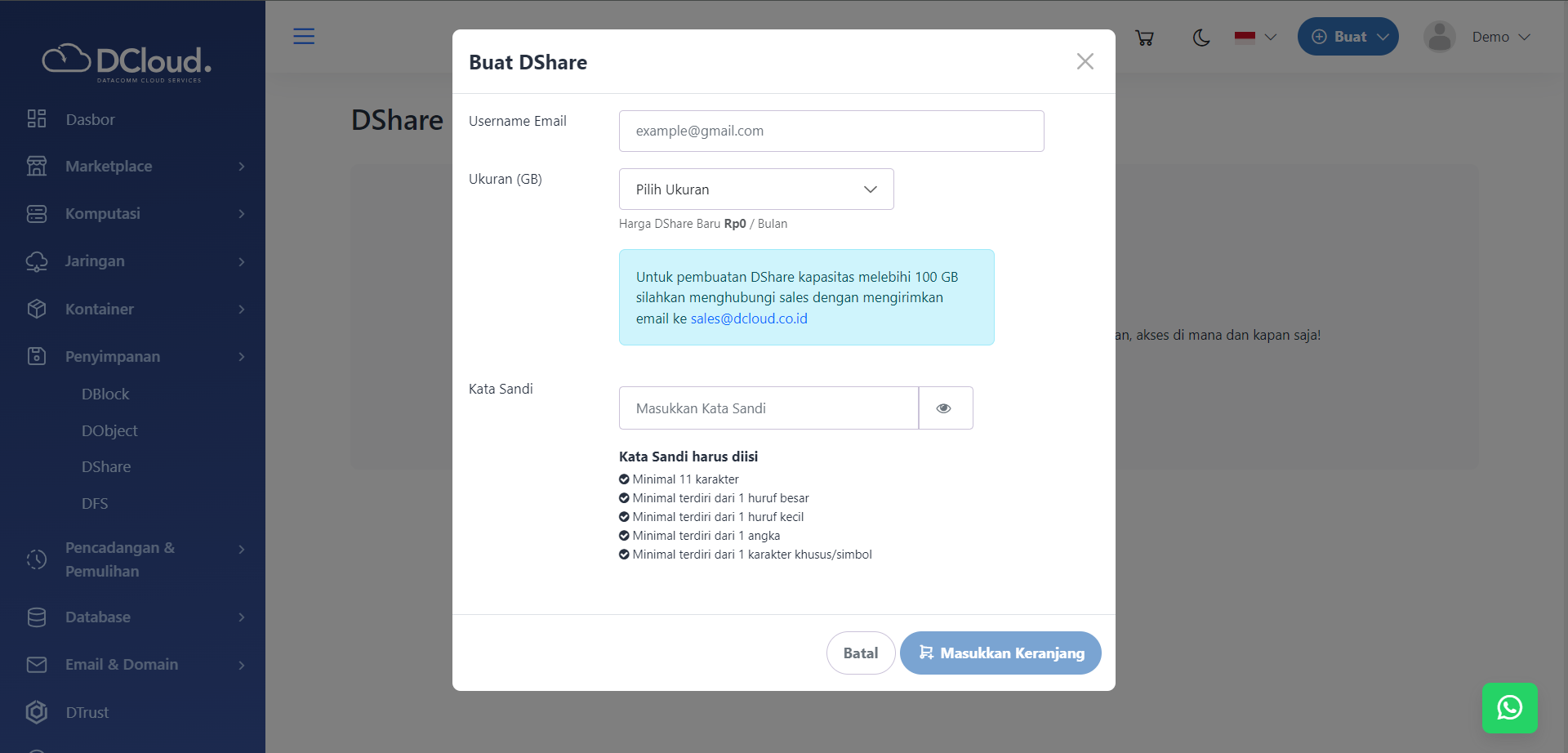Viewport: 1568px width, 753px height.
Task: Close the Buat DShare dialog
Action: (x=1085, y=62)
